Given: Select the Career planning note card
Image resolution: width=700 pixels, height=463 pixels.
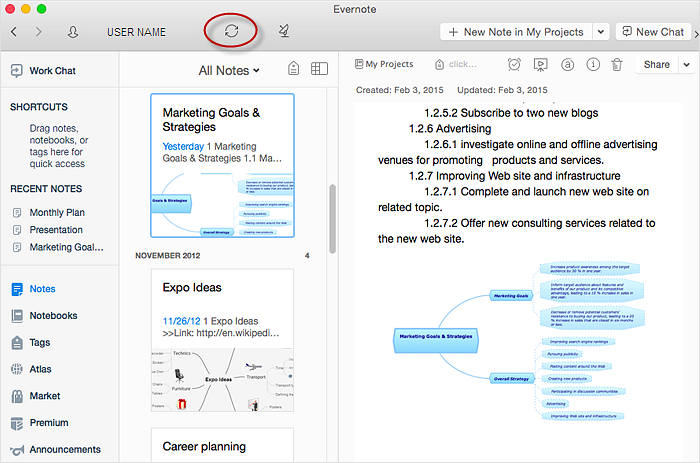Looking at the screenshot, I should (x=222, y=445).
